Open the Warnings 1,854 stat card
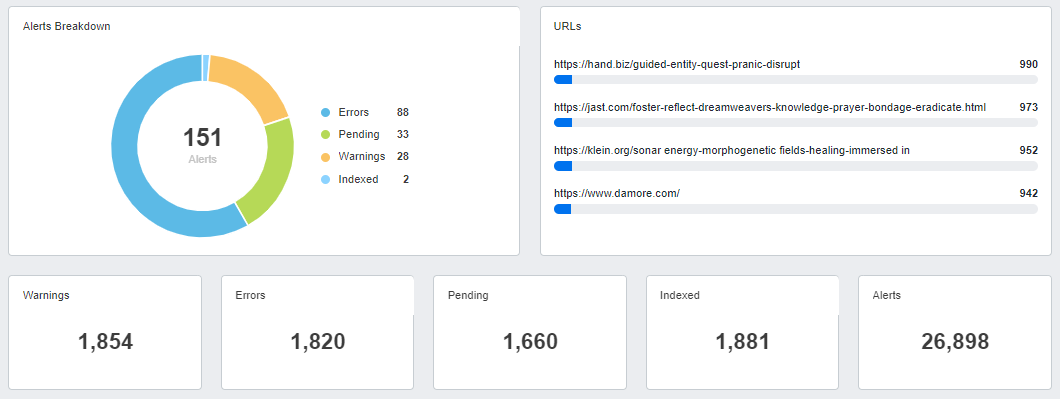The image size is (1060, 399). 105,332
